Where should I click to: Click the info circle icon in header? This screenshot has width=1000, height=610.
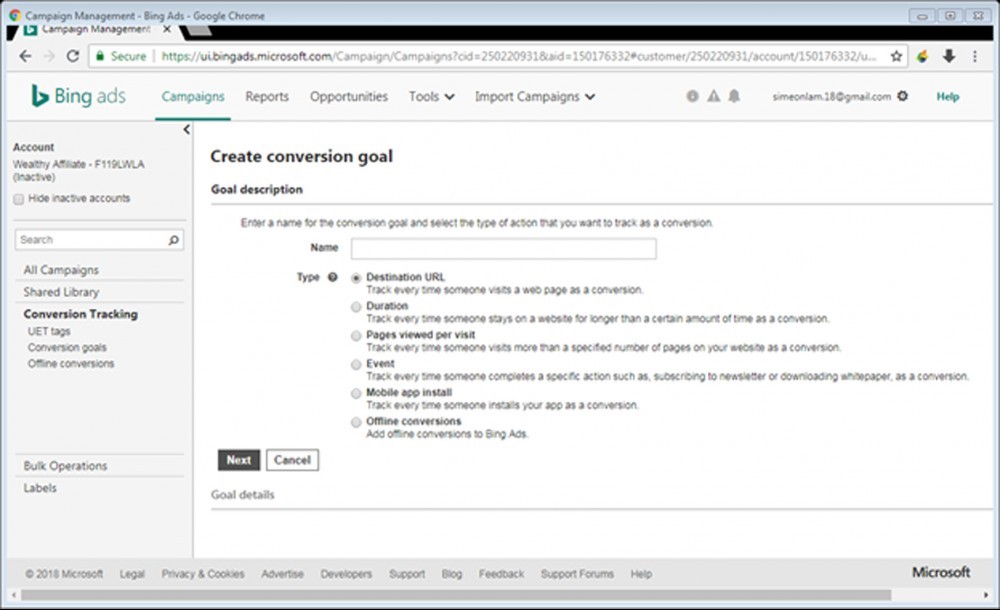click(x=692, y=96)
